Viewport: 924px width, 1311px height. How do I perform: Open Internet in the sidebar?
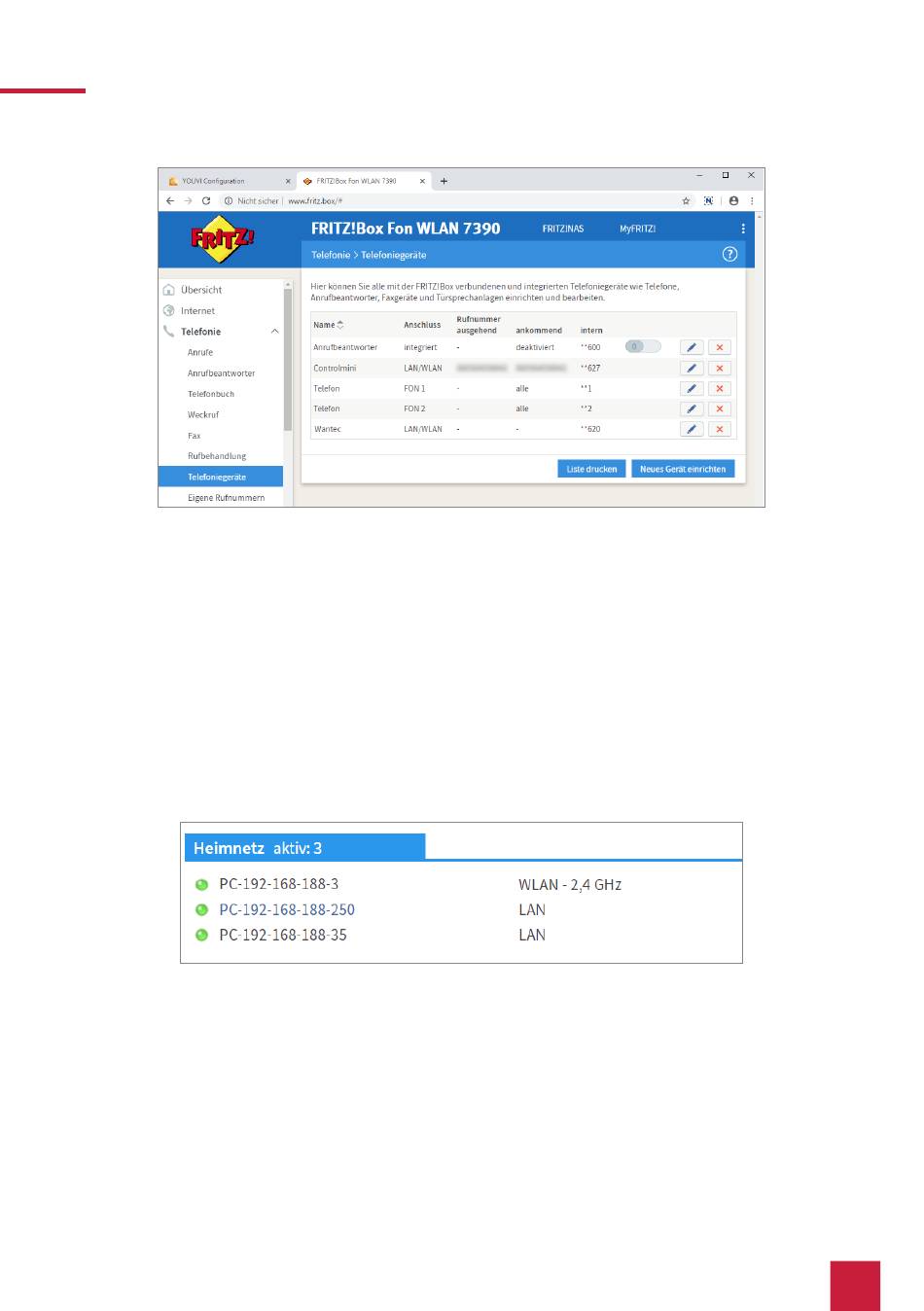[x=197, y=311]
